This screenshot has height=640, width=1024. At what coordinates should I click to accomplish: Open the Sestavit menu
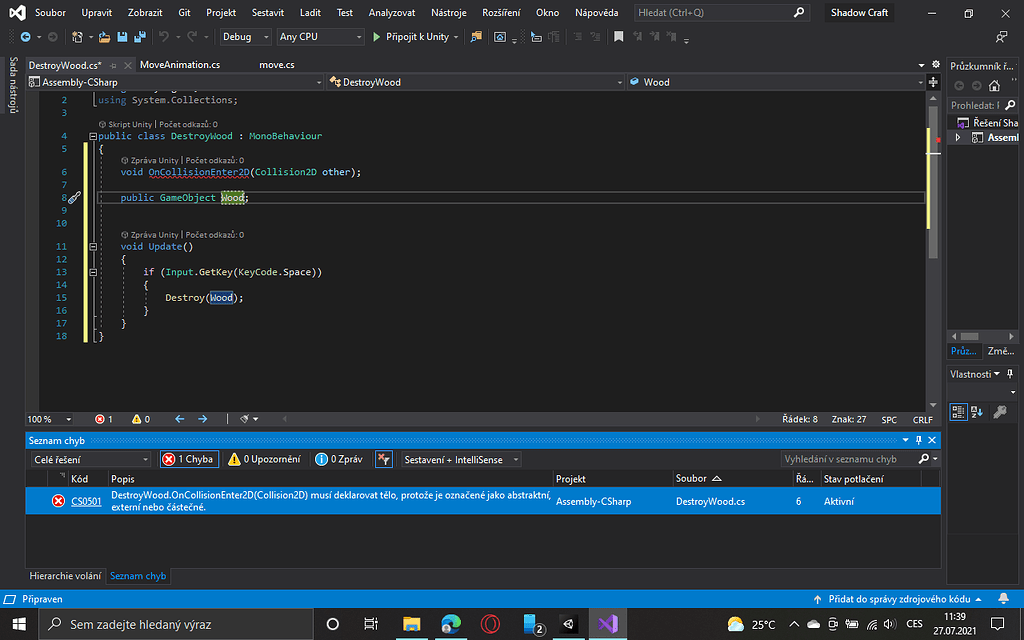point(267,13)
